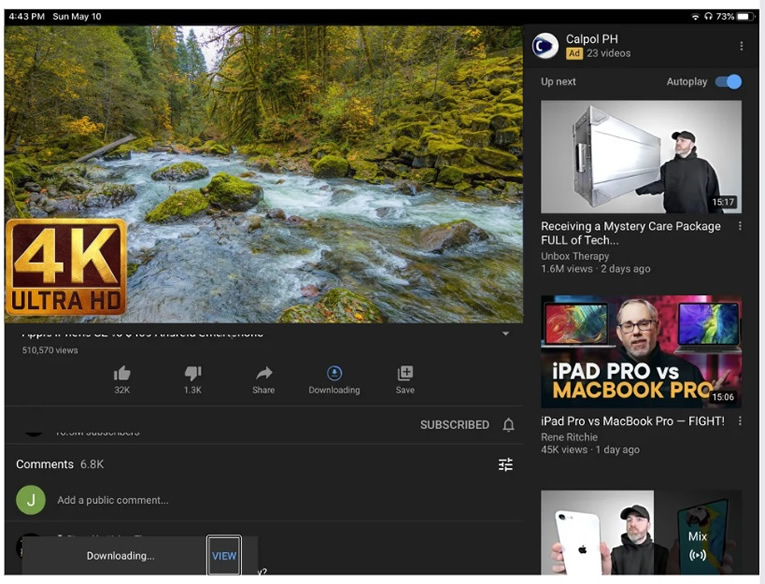Open the Calpol PH ad options menu
Screen dimensions: 765x584
pos(741,46)
